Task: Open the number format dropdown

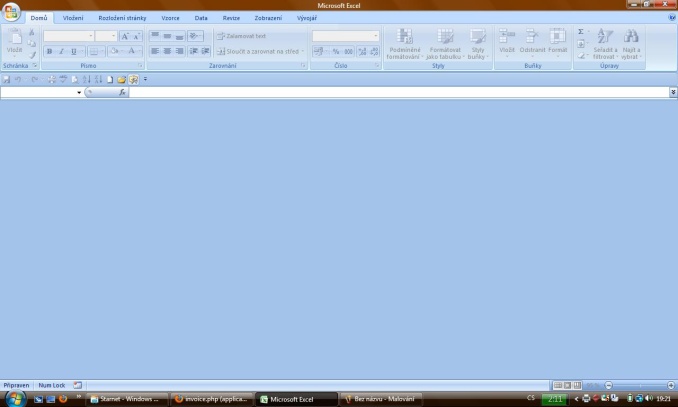Action: pos(375,36)
